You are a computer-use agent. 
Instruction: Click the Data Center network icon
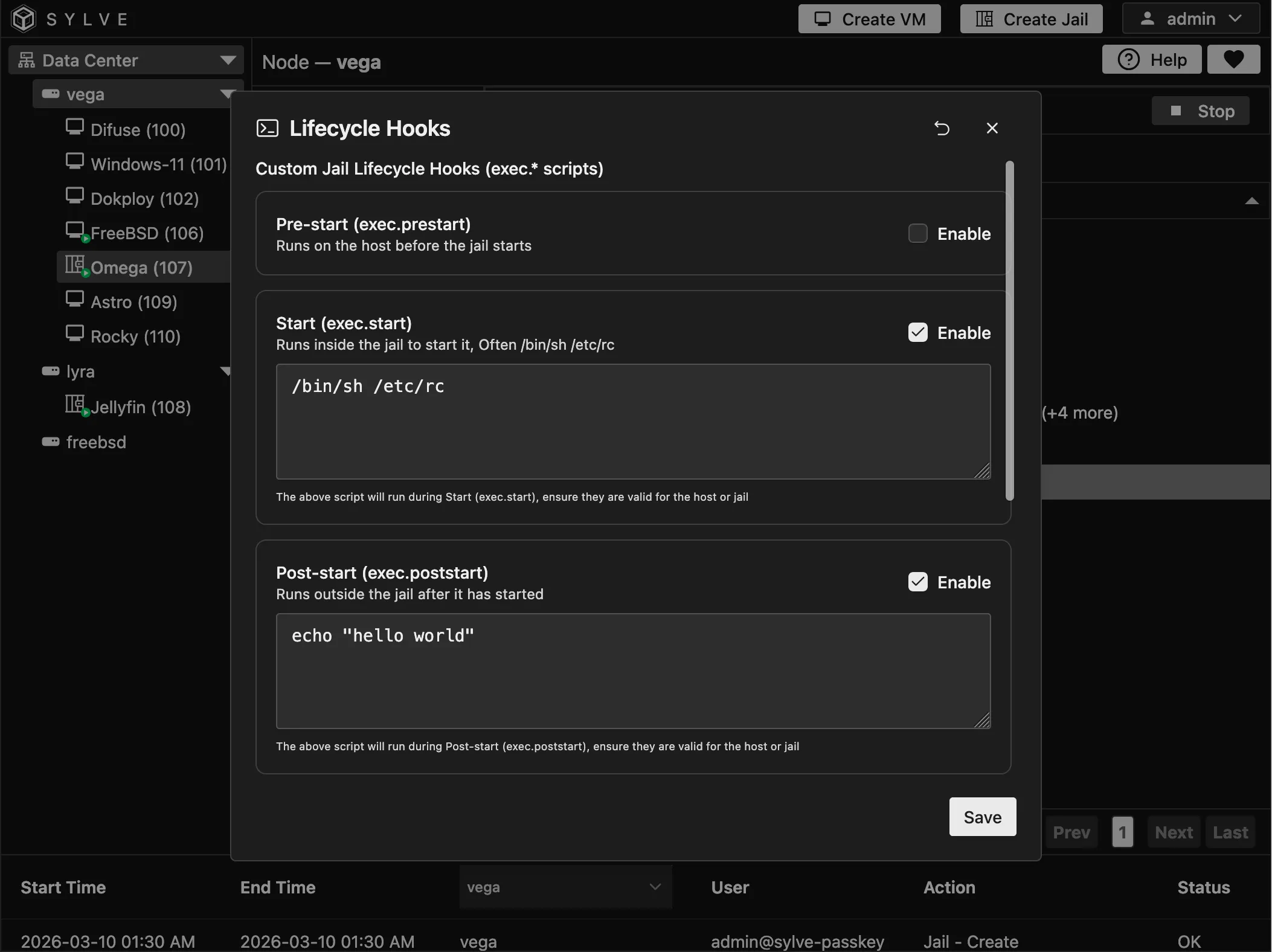pos(26,60)
